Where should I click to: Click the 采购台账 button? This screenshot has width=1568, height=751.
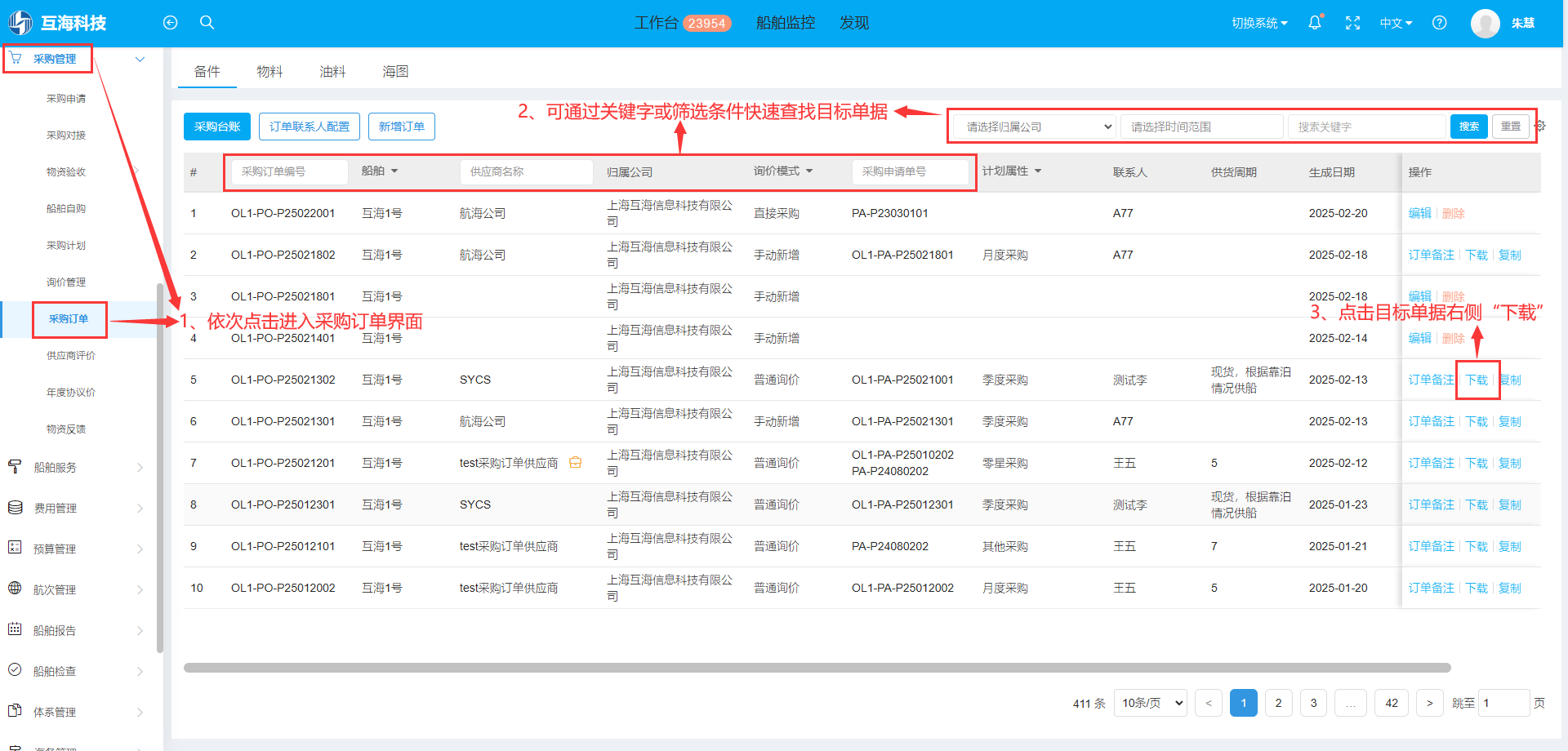(x=217, y=127)
